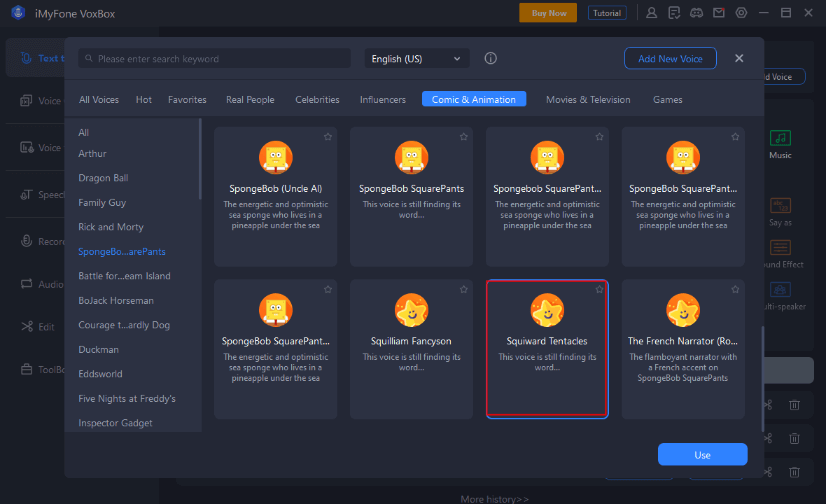Screen dimensions: 826x504
Task: Open the Games tab
Action: click(667, 100)
